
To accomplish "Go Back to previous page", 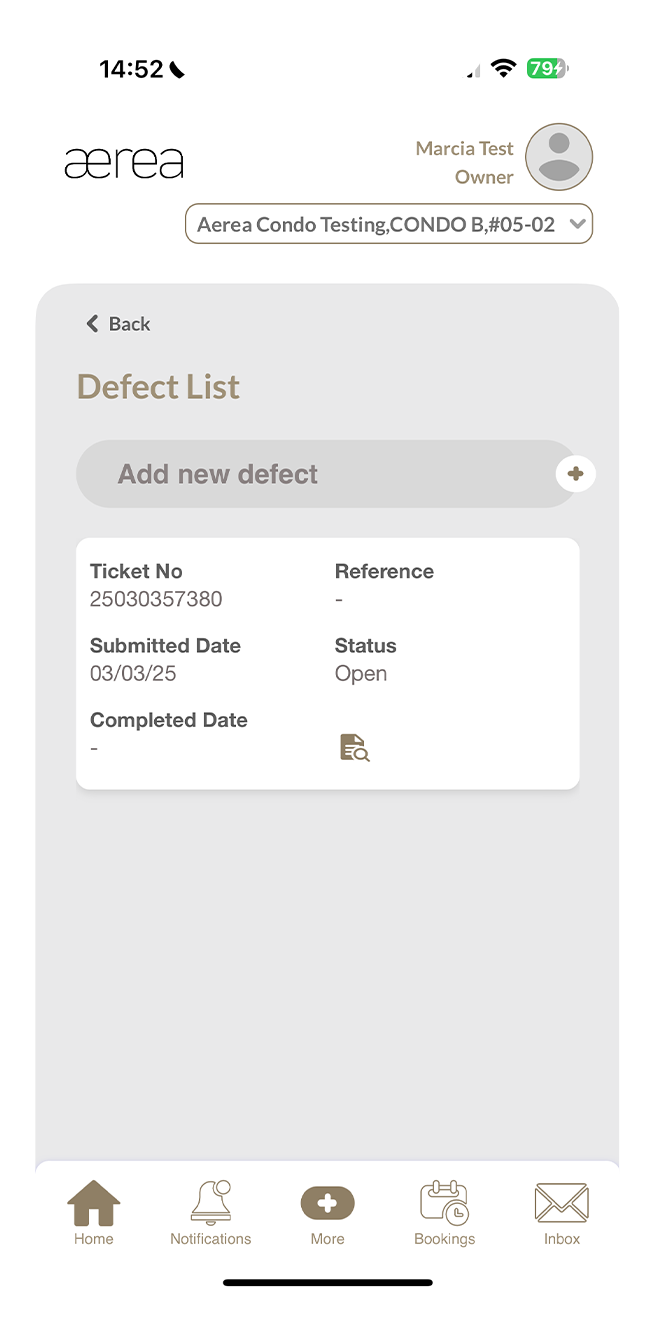I will [x=129, y=324].
